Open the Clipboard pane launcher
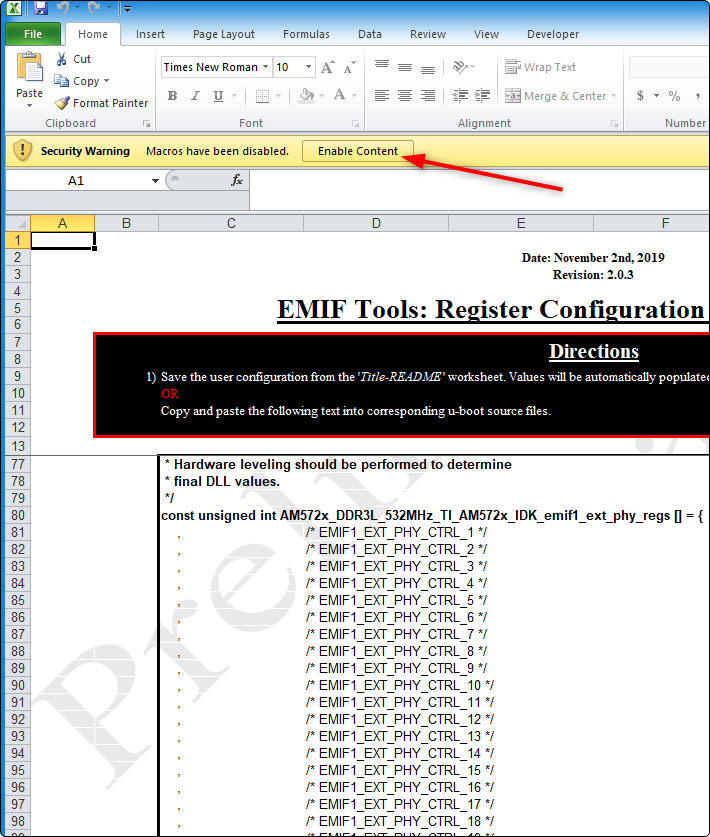The image size is (710, 837). (x=146, y=124)
